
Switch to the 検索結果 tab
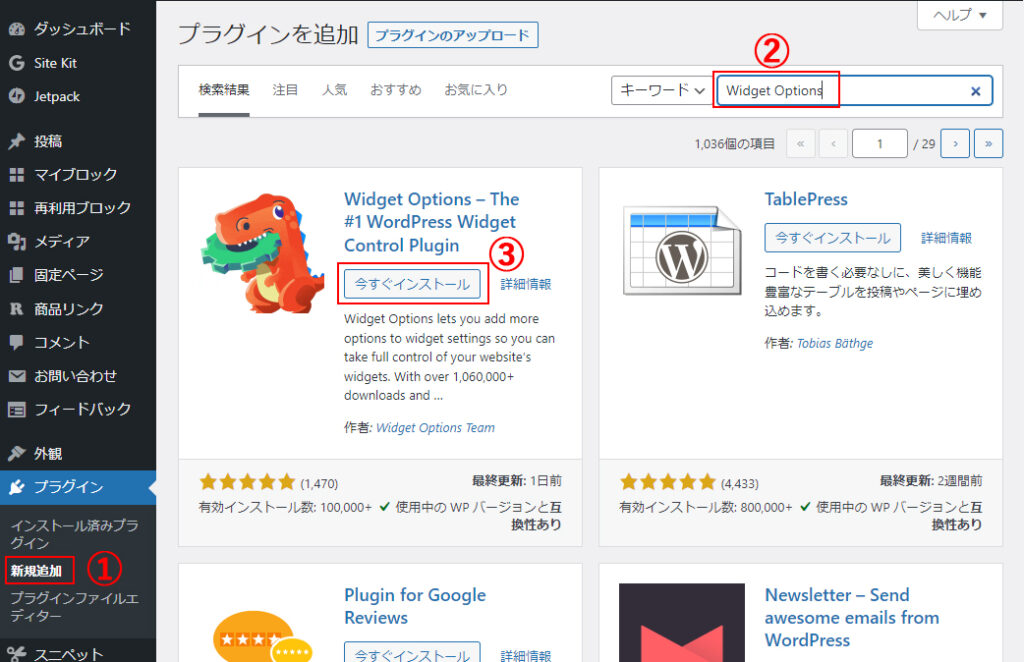(x=224, y=90)
